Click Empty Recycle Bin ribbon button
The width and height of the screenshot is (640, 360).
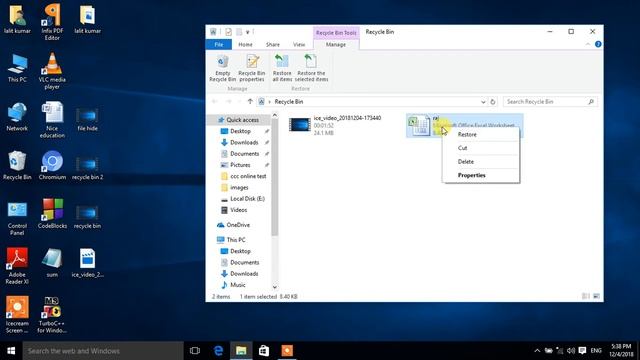[222, 68]
